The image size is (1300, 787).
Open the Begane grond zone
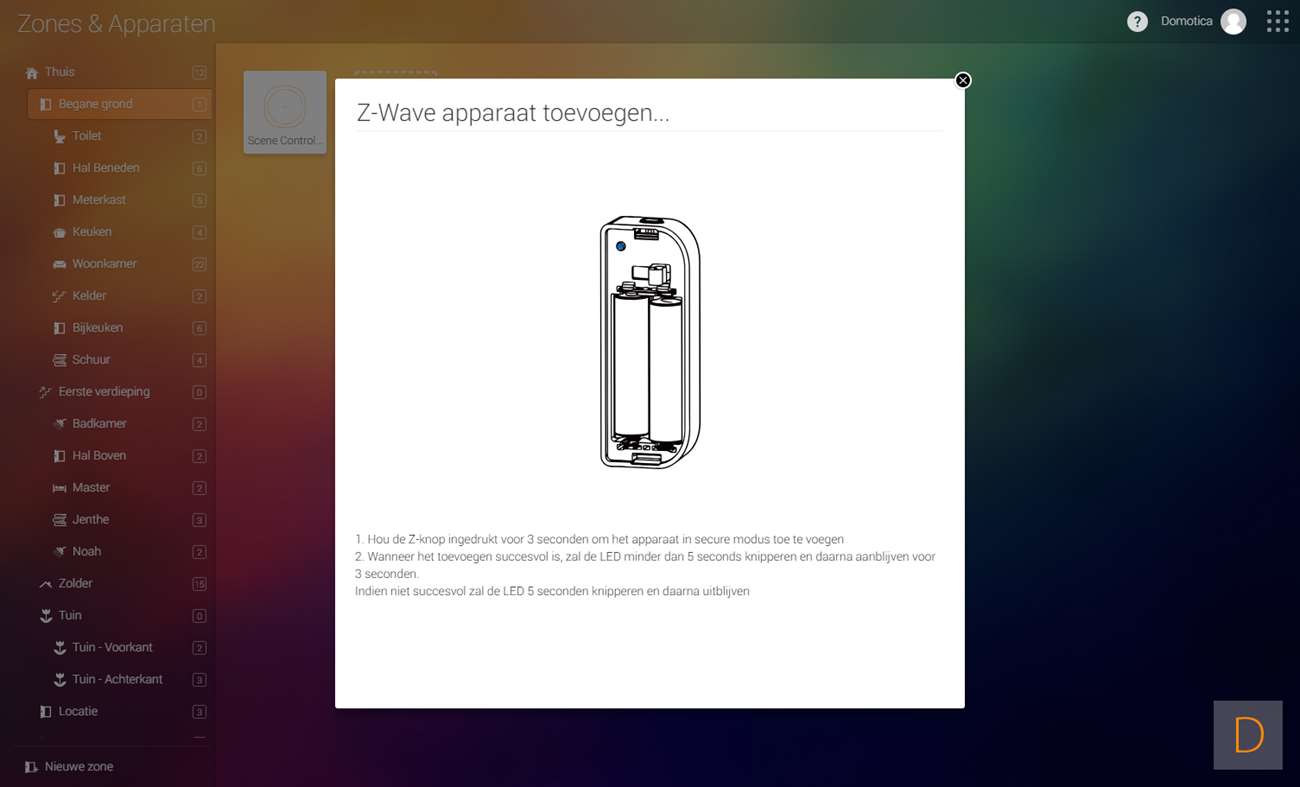pyautogui.click(x=95, y=104)
